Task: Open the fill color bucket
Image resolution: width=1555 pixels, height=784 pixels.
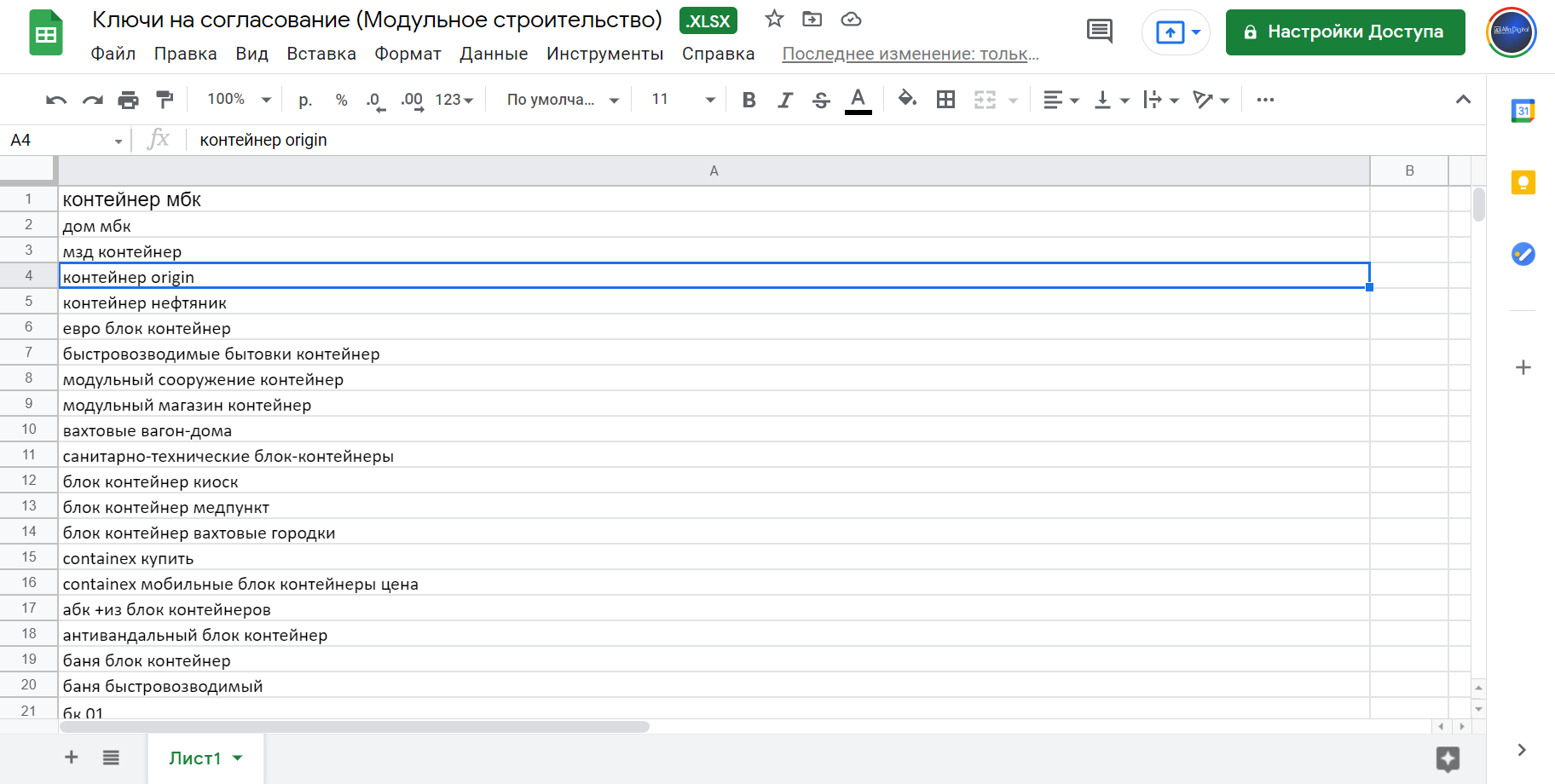Action: [x=907, y=100]
